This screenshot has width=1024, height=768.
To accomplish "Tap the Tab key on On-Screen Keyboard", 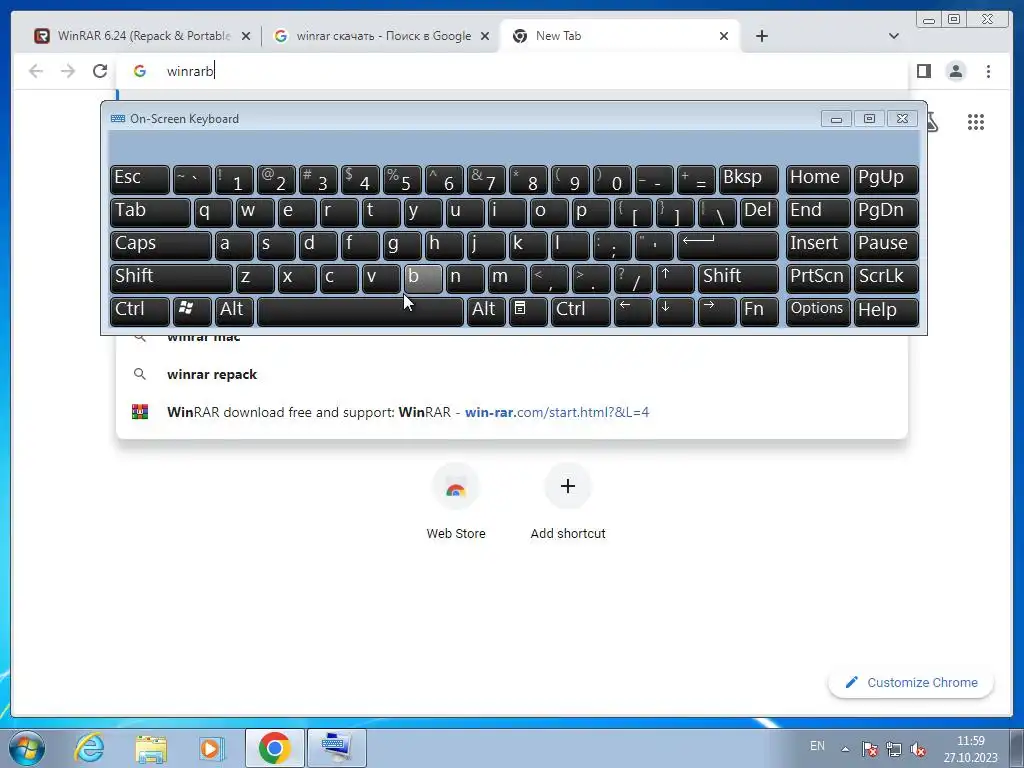I will click(x=150, y=212).
